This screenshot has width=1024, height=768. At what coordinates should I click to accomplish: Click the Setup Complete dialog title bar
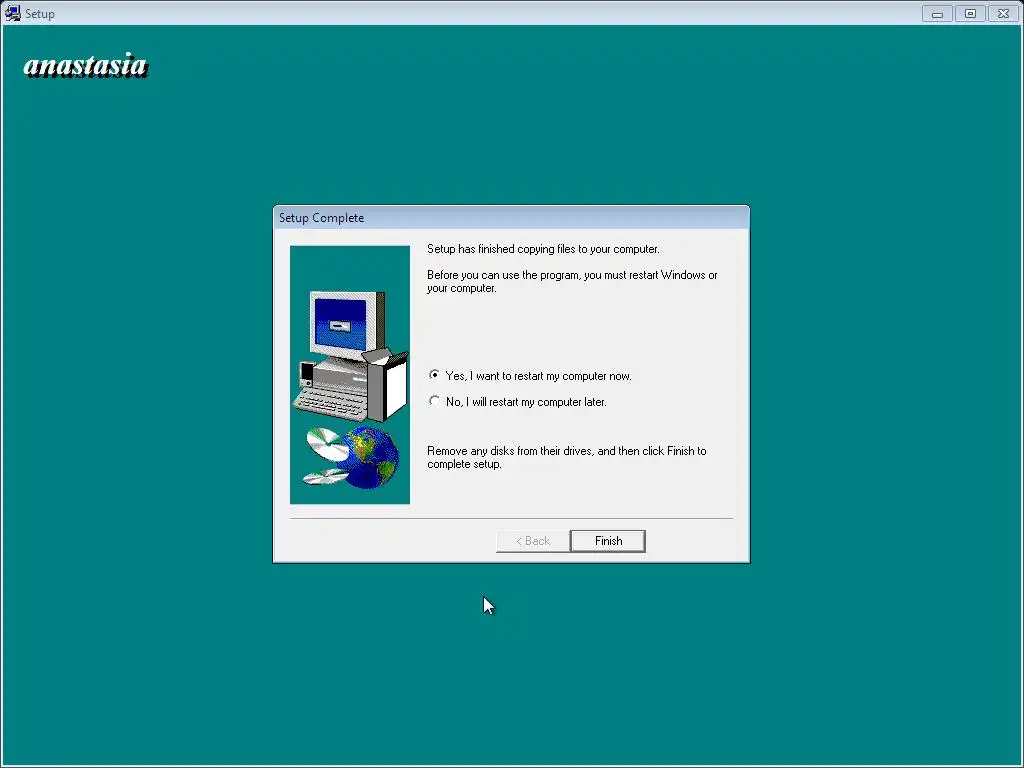(511, 217)
